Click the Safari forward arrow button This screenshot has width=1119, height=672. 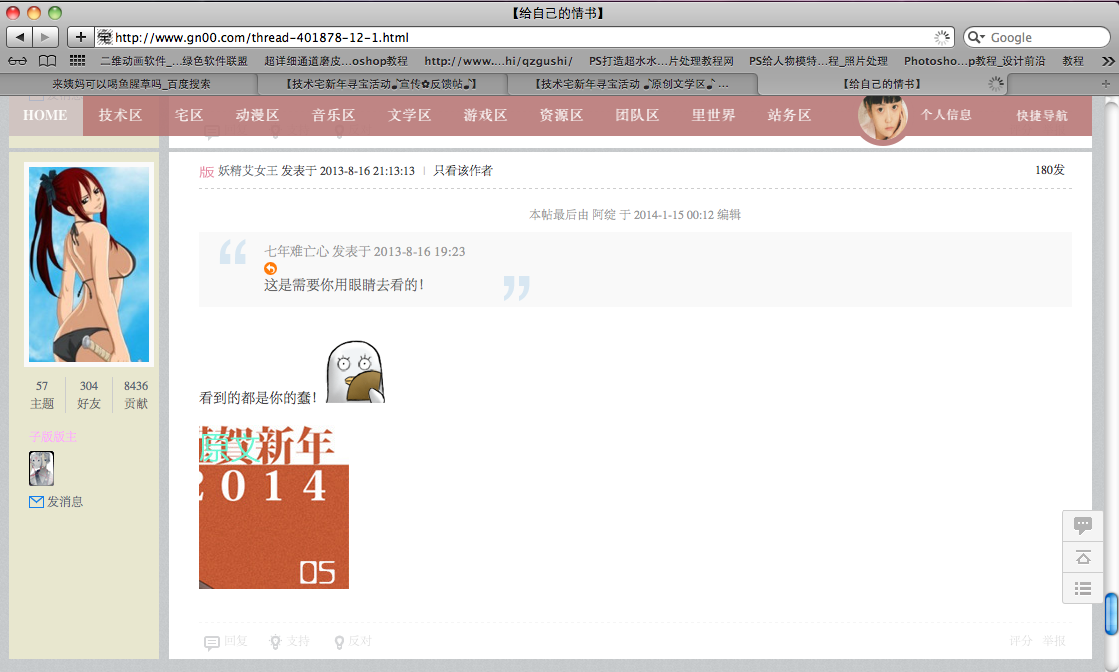46,37
